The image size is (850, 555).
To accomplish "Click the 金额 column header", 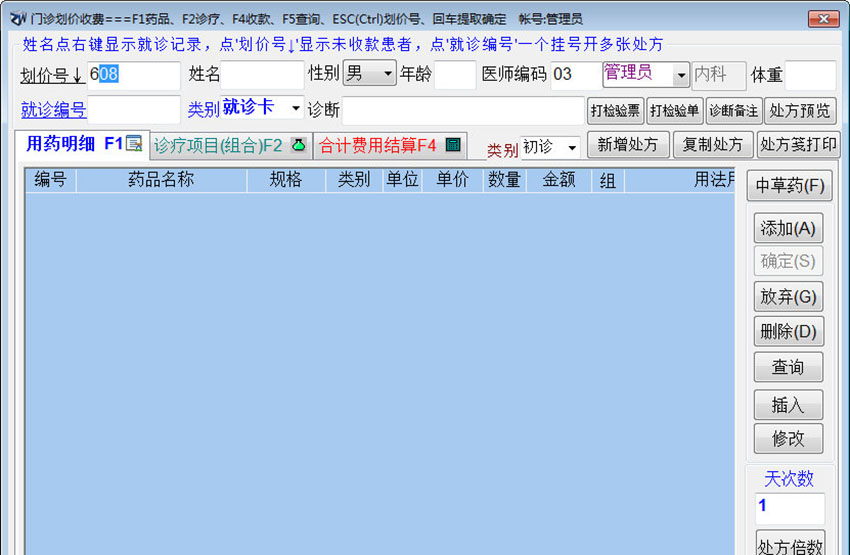I will click(559, 180).
